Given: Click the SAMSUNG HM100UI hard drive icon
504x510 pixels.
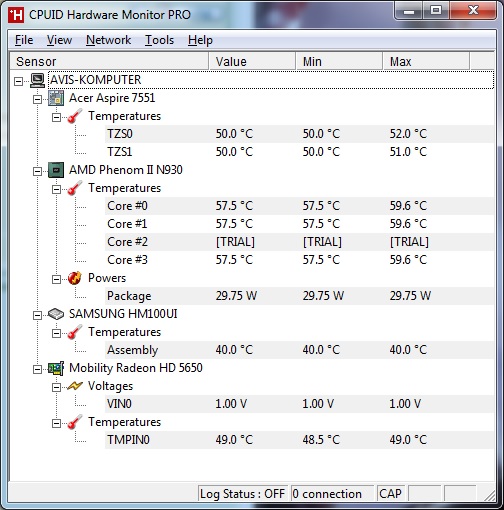Looking at the screenshot, I should pyautogui.click(x=56, y=314).
